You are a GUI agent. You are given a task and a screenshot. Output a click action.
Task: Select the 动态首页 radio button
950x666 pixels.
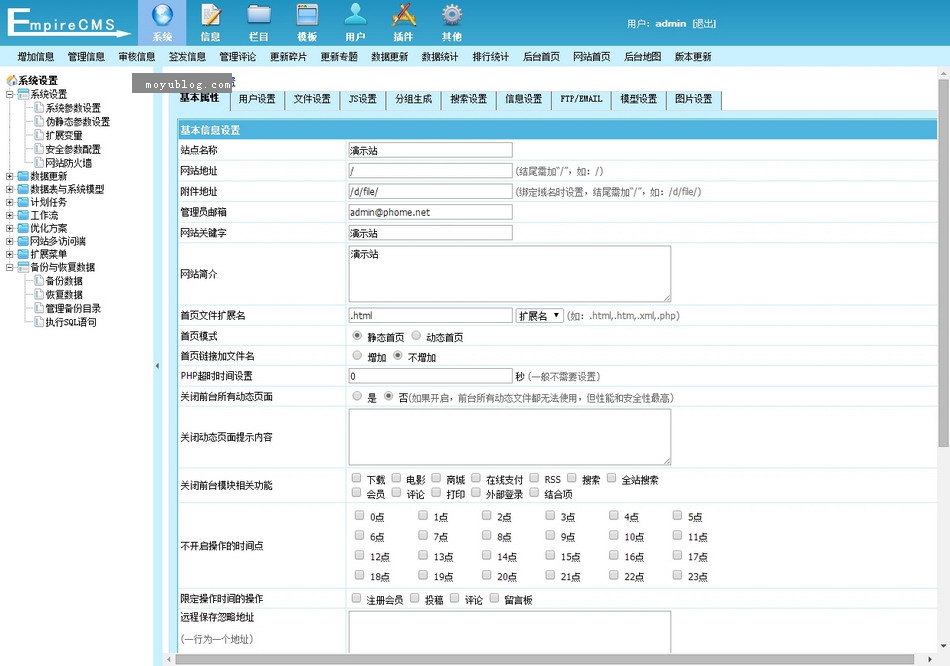coord(416,336)
